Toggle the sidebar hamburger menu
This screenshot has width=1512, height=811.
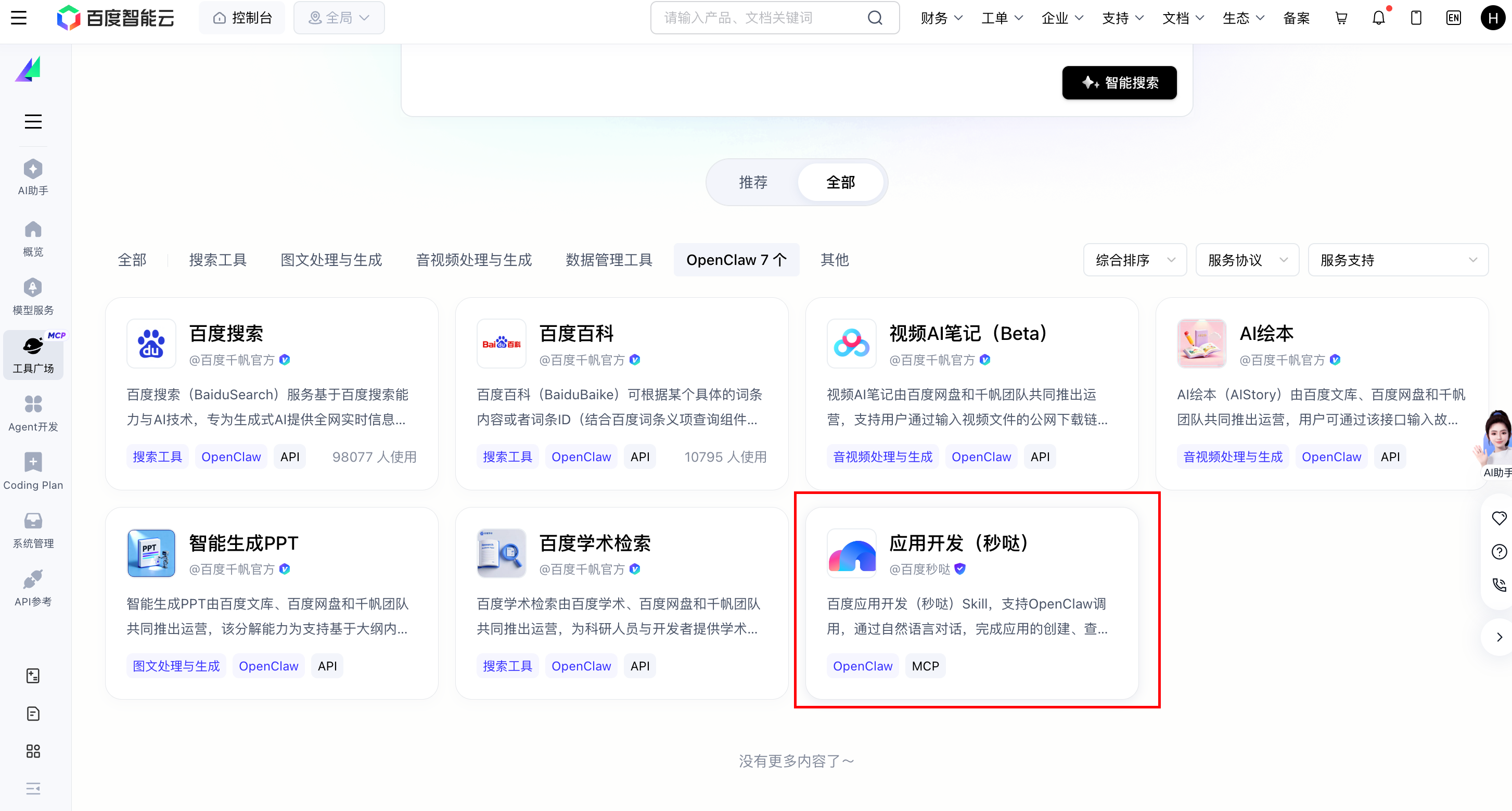coord(33,122)
